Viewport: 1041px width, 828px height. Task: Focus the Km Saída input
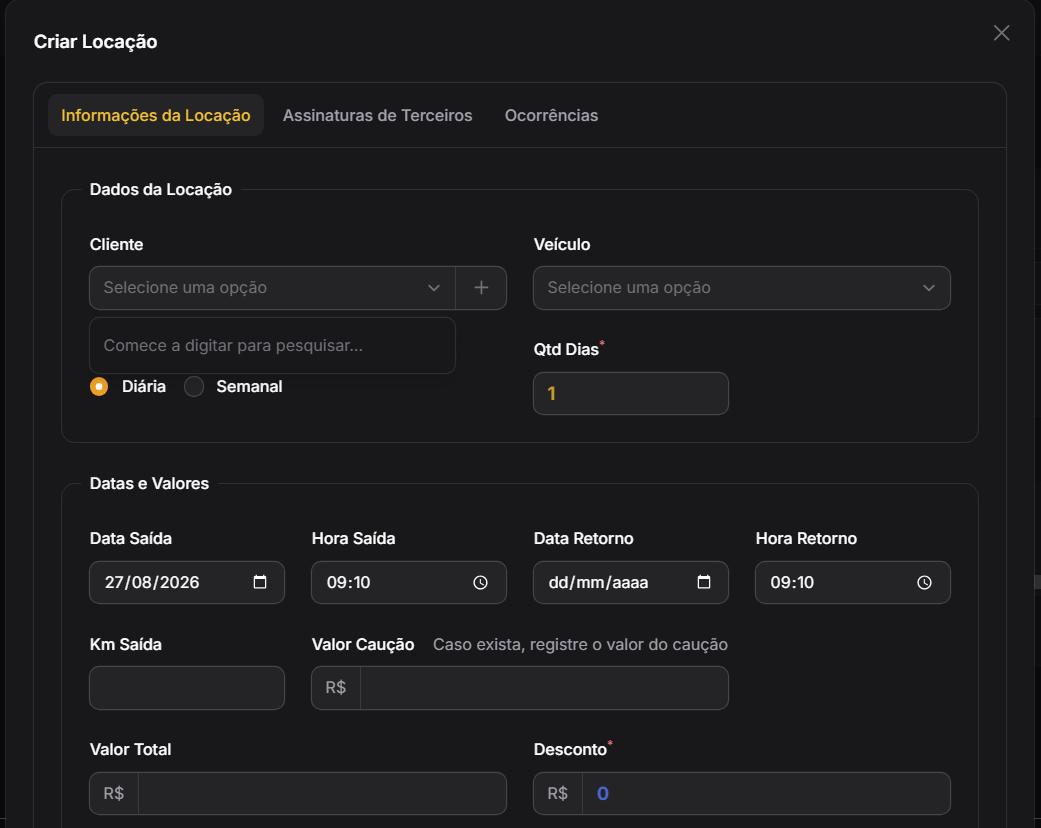pos(187,688)
